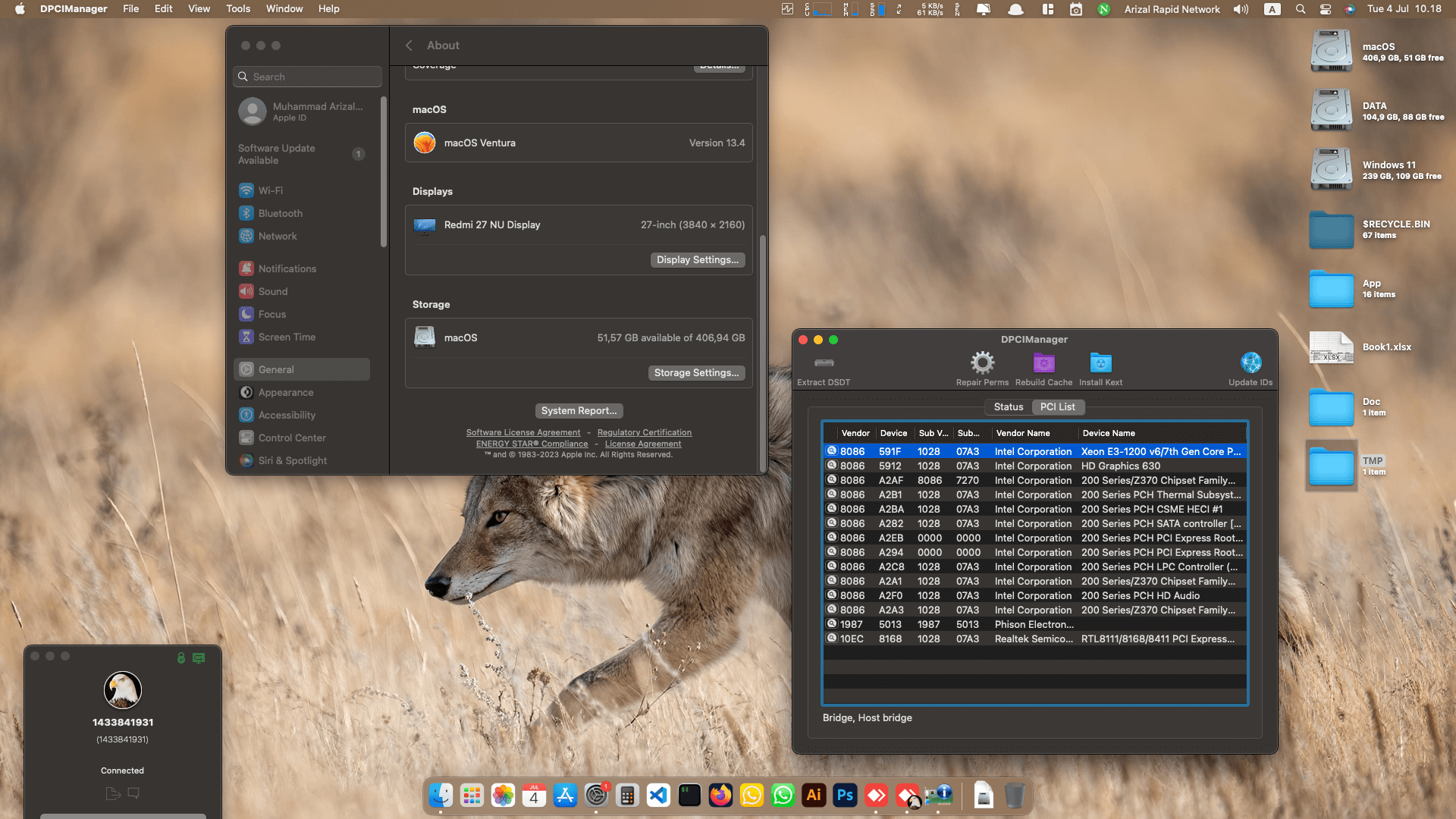
Task: Click the eagle avatar in AnyDesk window
Action: point(122,690)
